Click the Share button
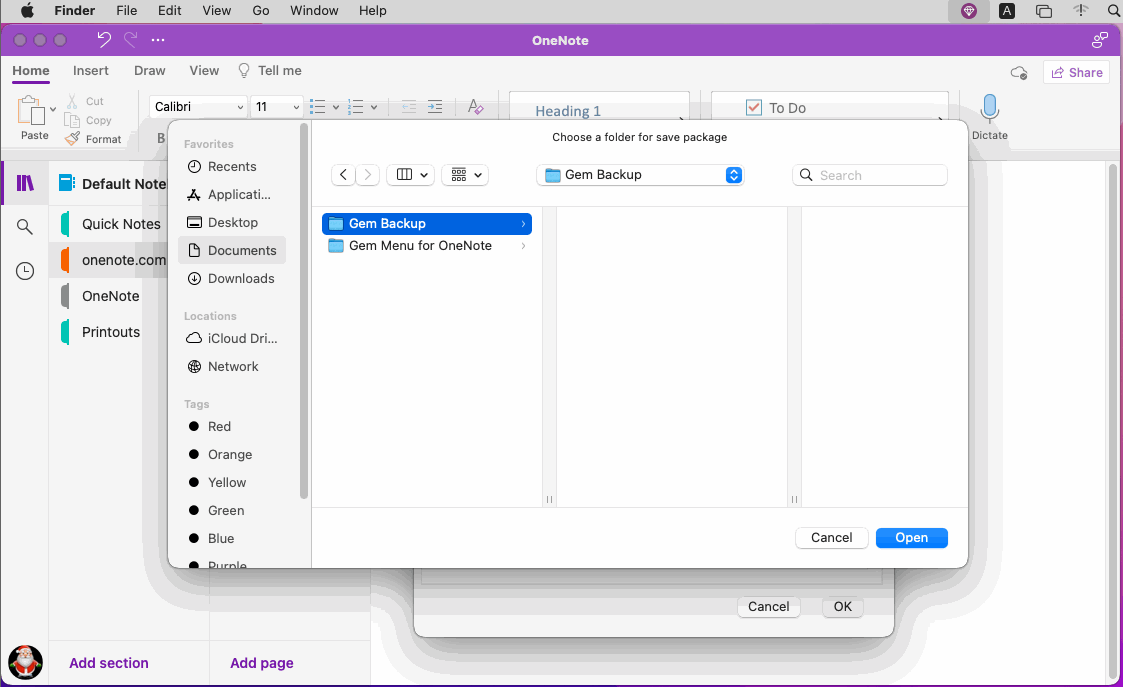This screenshot has width=1123, height=687. point(1076,72)
